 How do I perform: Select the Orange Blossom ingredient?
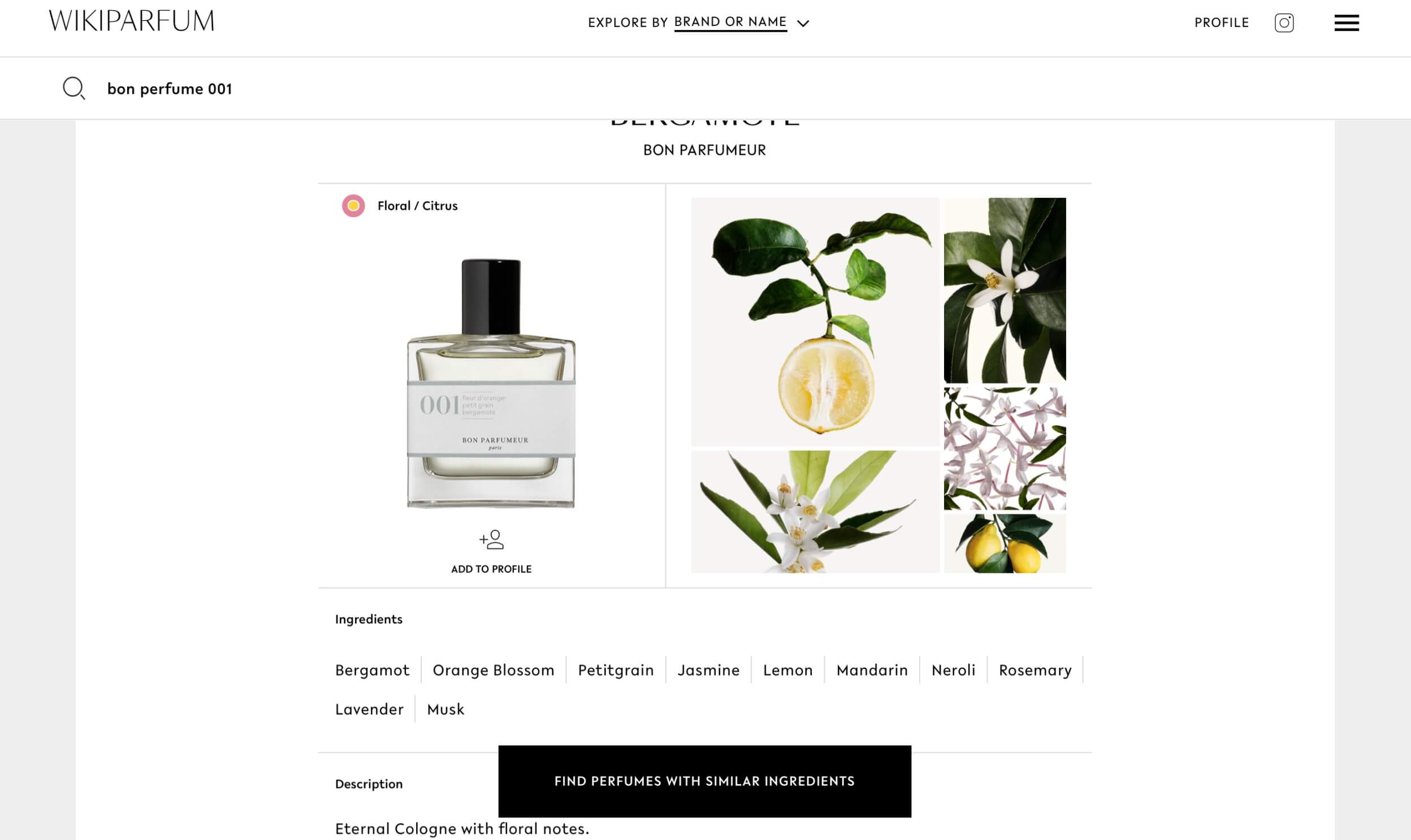493,670
